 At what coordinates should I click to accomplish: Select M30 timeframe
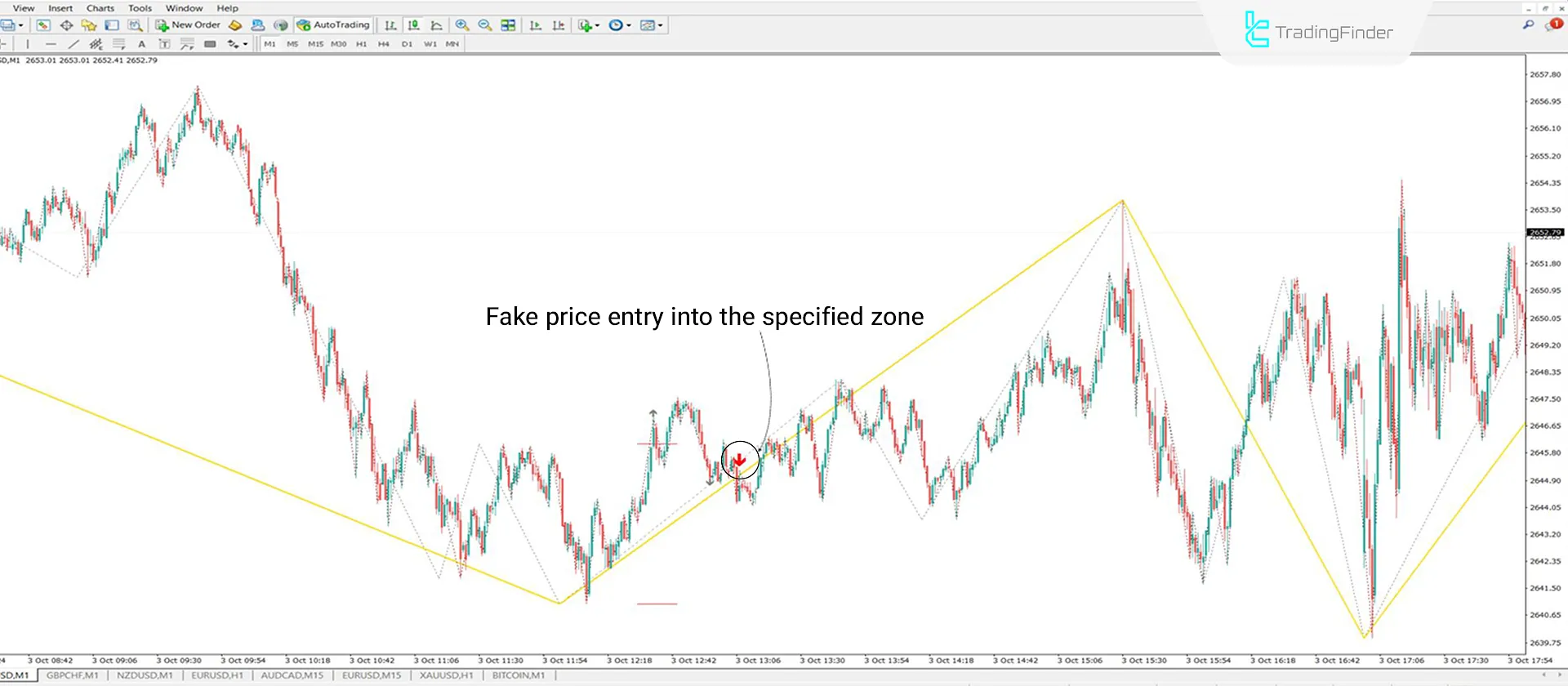(338, 44)
